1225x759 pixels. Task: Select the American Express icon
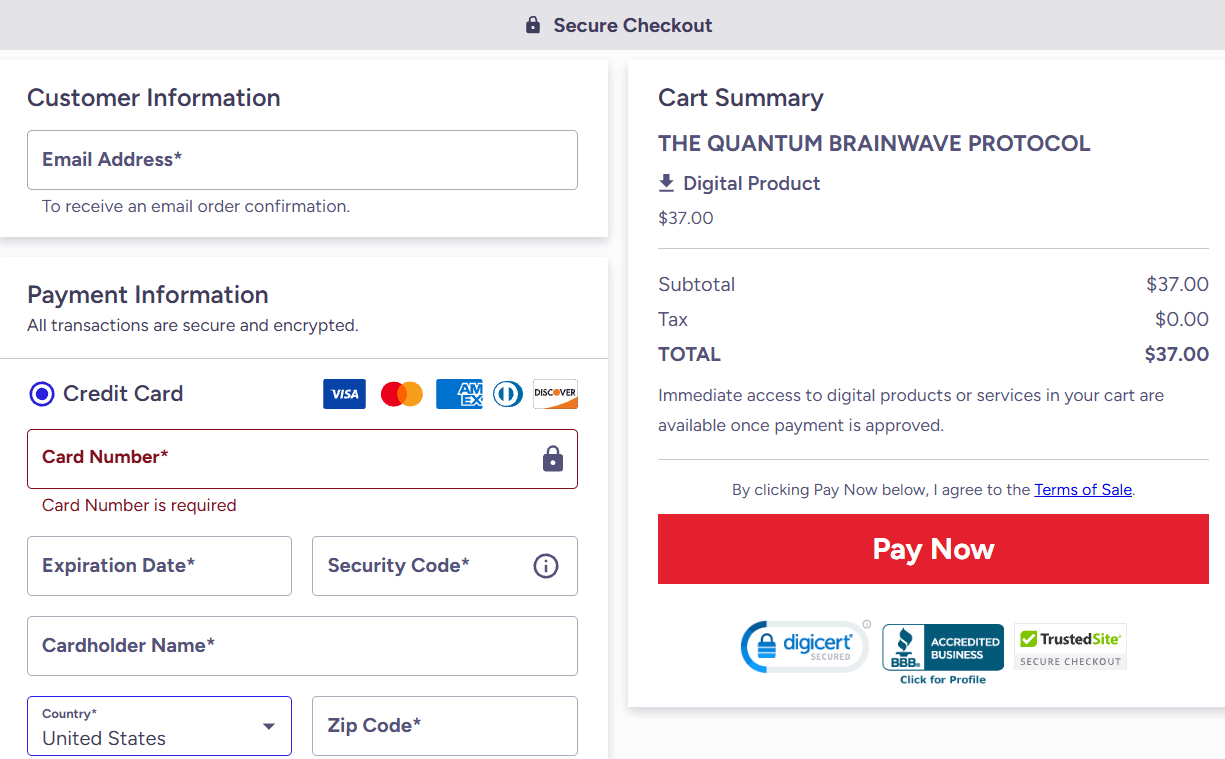[458, 394]
